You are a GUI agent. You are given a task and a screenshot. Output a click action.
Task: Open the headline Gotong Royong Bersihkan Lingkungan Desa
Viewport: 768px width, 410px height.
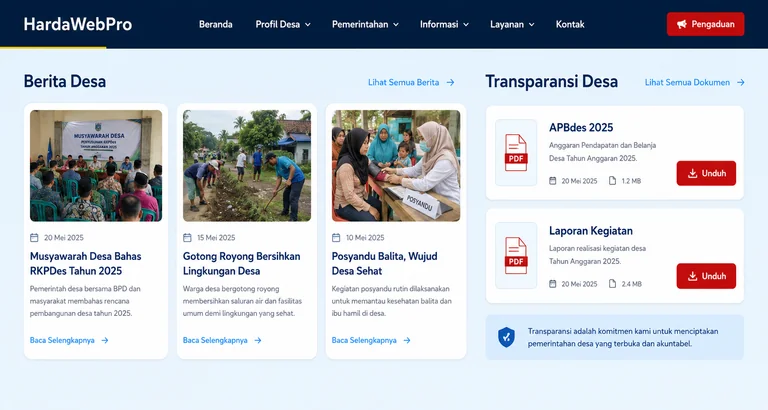pos(241,264)
